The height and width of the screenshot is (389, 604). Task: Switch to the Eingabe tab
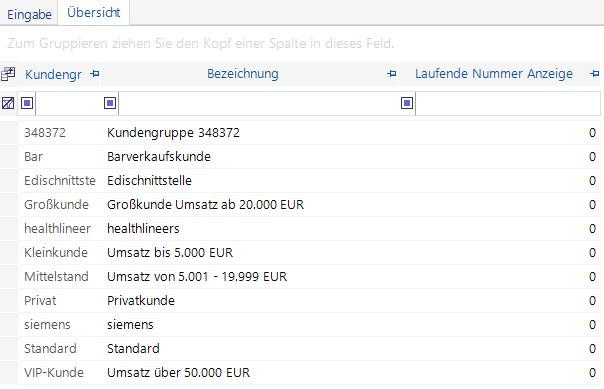tap(29, 14)
